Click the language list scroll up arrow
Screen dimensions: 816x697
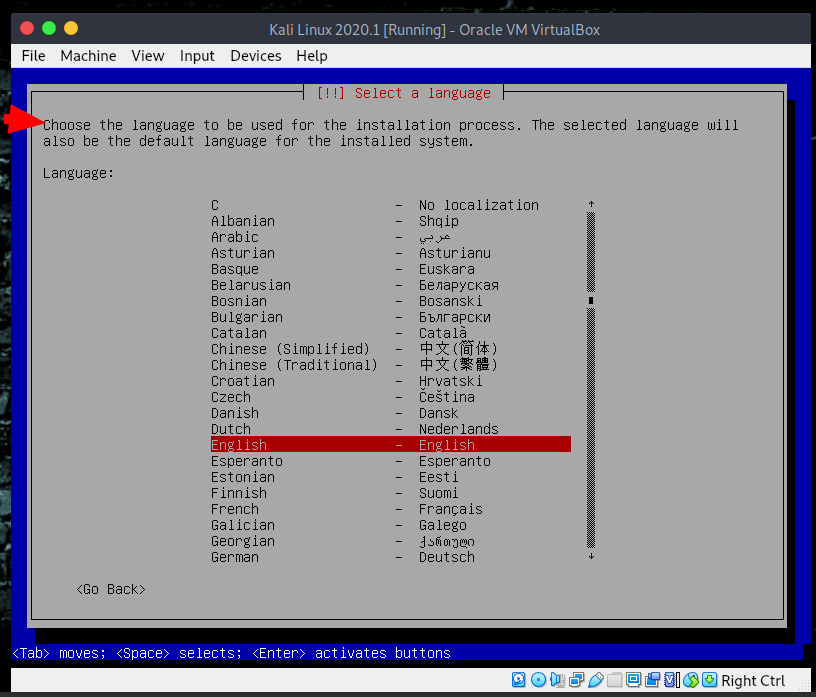coord(591,204)
